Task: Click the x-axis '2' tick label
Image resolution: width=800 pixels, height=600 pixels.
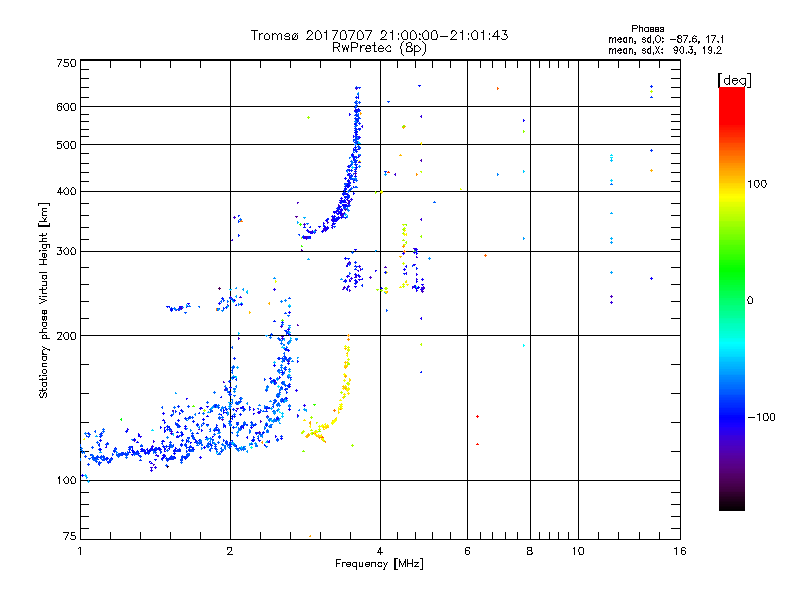Action: click(x=230, y=551)
